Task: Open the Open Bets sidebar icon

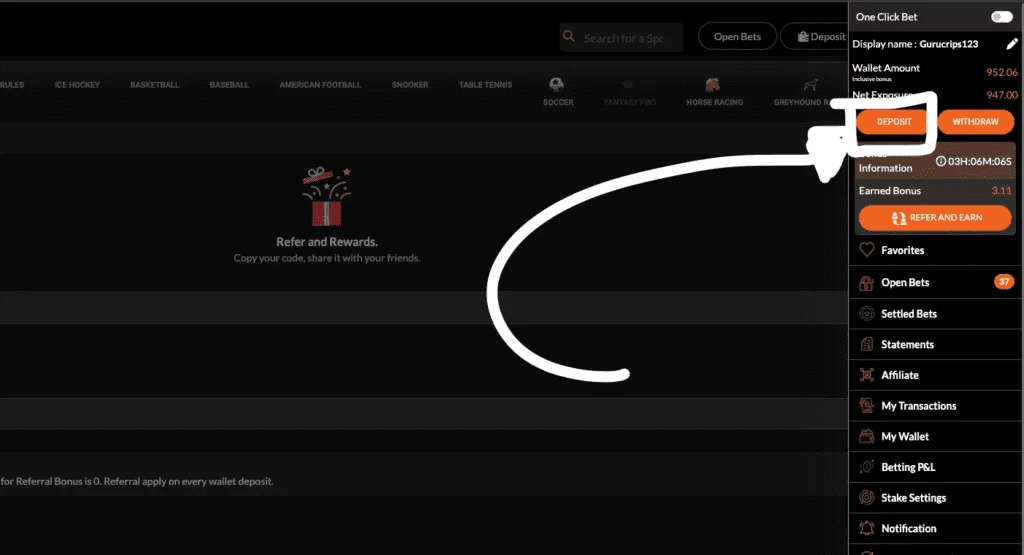Action: click(x=867, y=282)
